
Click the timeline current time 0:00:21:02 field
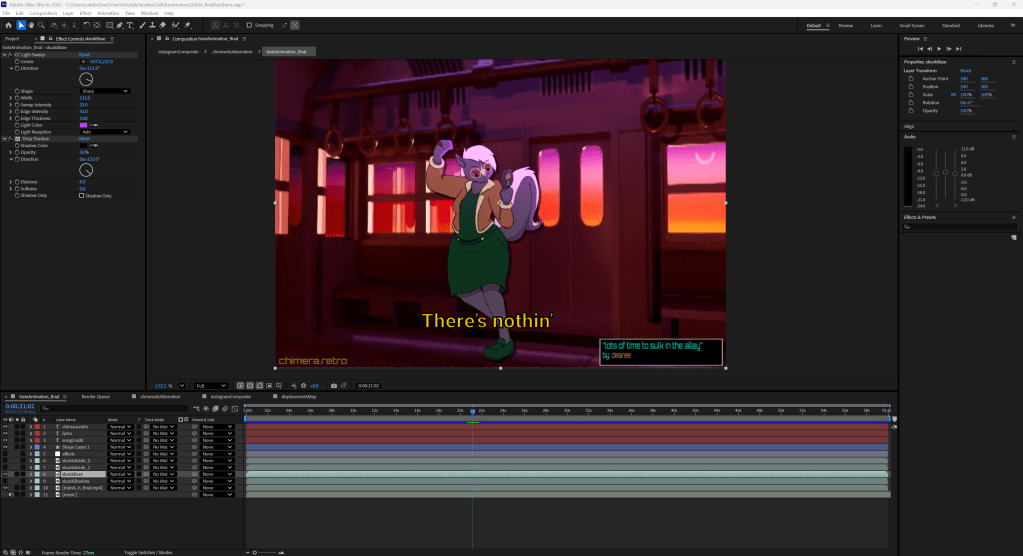(20, 407)
